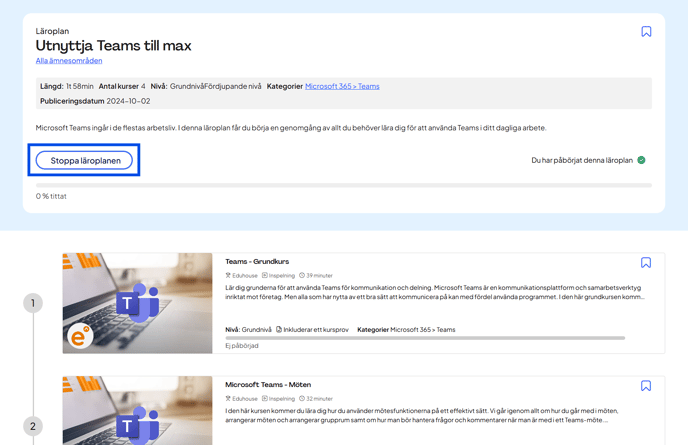Select step 2 marker in the timeline
This screenshot has width=688, height=445.
tap(33, 426)
